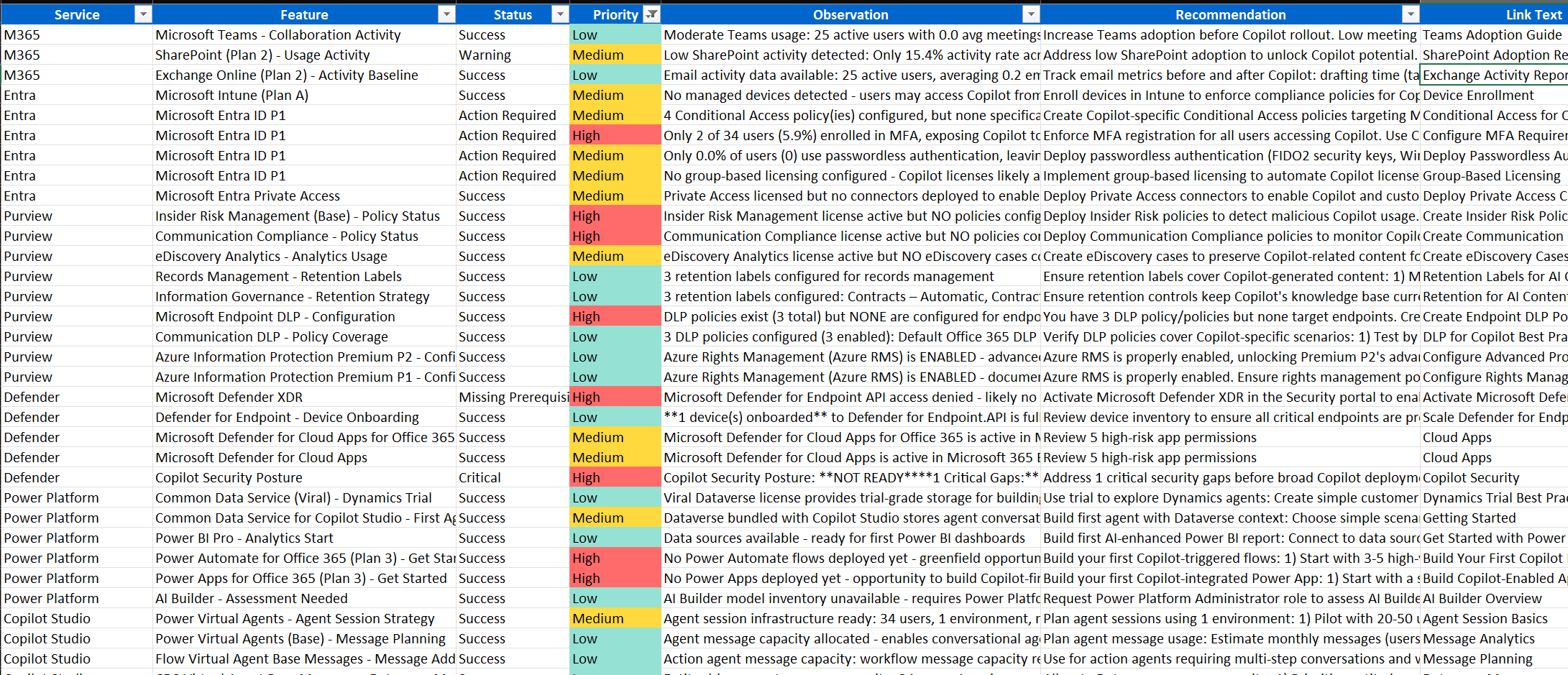Click the 'Copilot Security Posture' feature cell

point(304,477)
